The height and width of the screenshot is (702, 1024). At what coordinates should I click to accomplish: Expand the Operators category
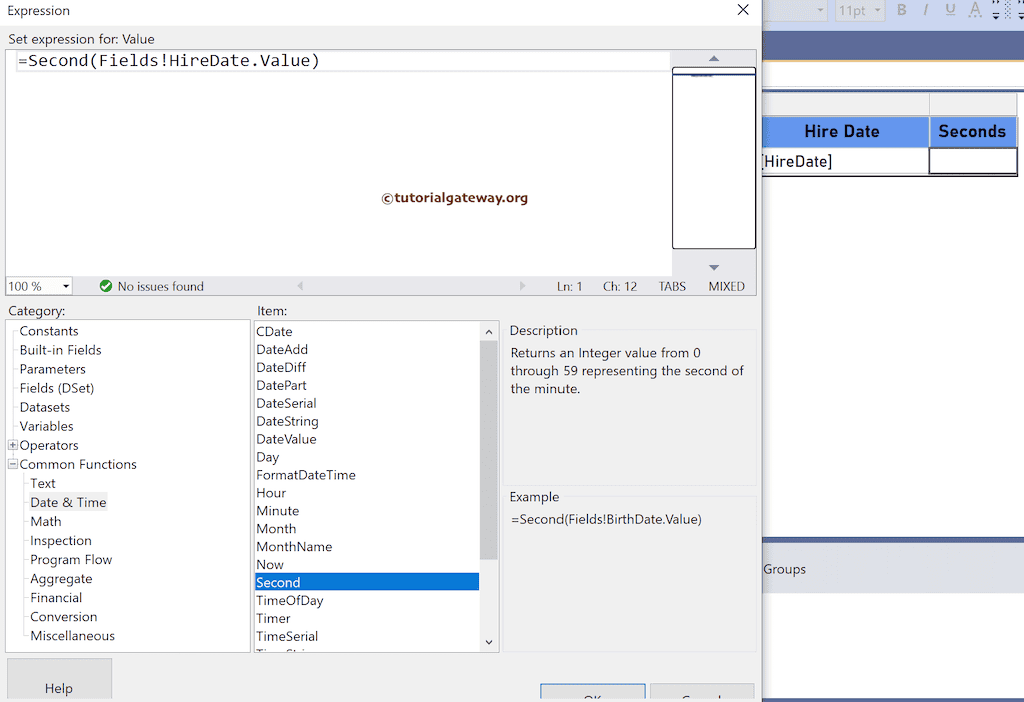click(x=12, y=445)
